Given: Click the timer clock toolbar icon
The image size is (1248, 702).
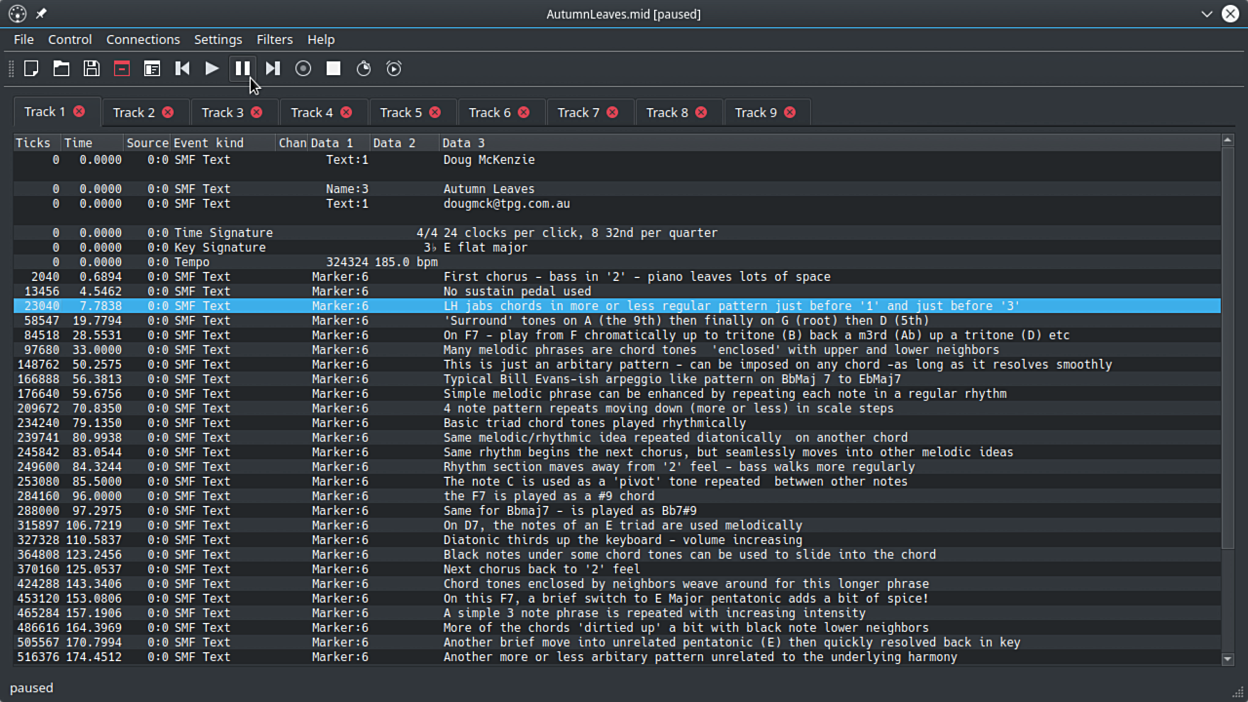Looking at the screenshot, I should click(x=364, y=69).
